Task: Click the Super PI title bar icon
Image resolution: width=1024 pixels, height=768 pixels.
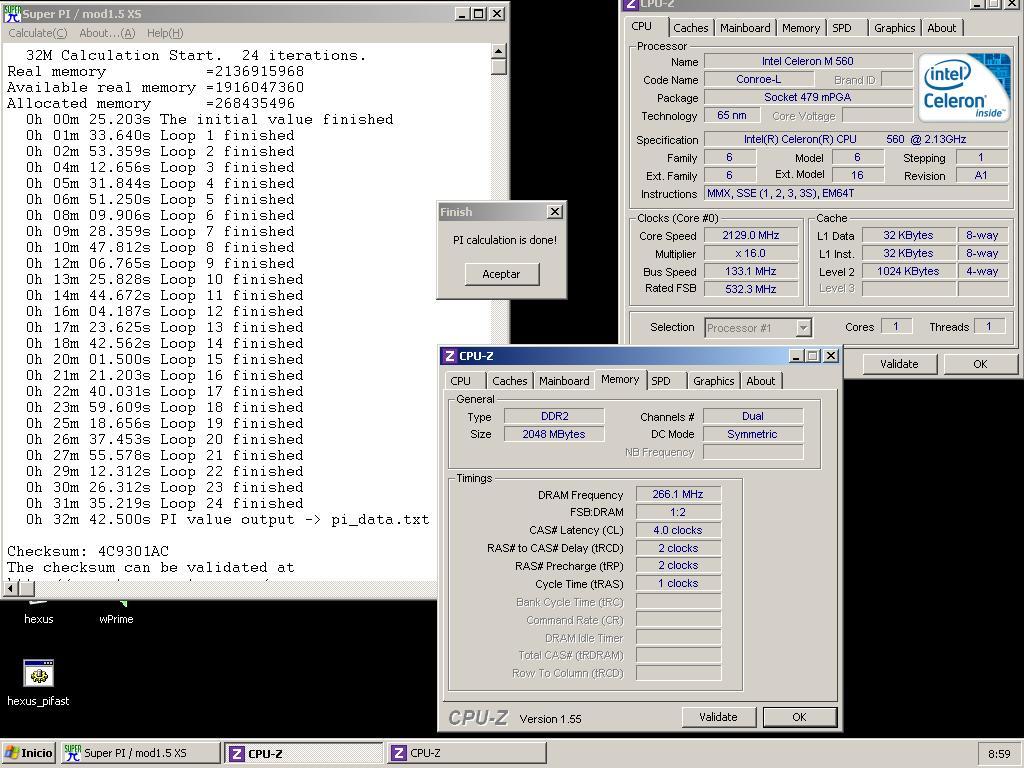Action: pyautogui.click(x=12, y=13)
